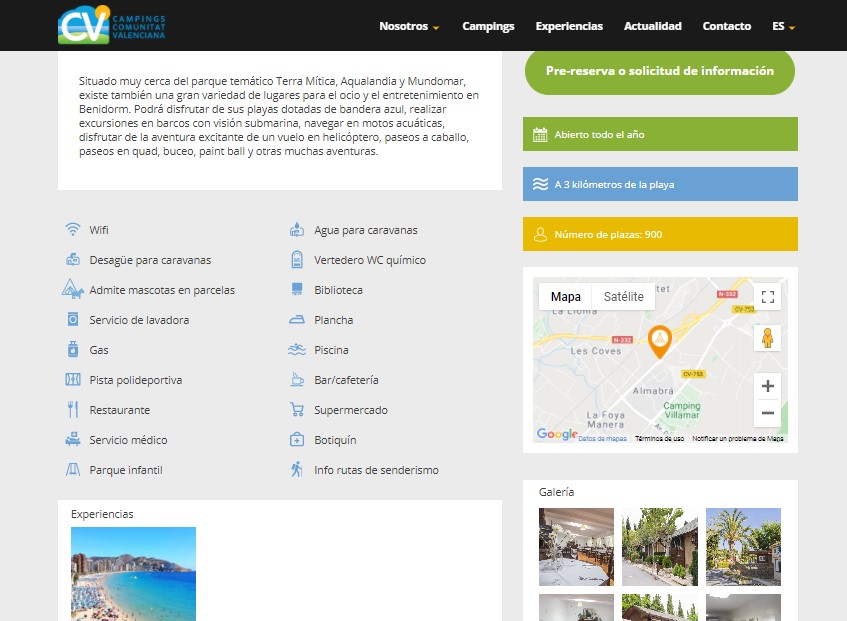Open the ES language dropdown
This screenshot has height=621, width=847.
(783, 26)
